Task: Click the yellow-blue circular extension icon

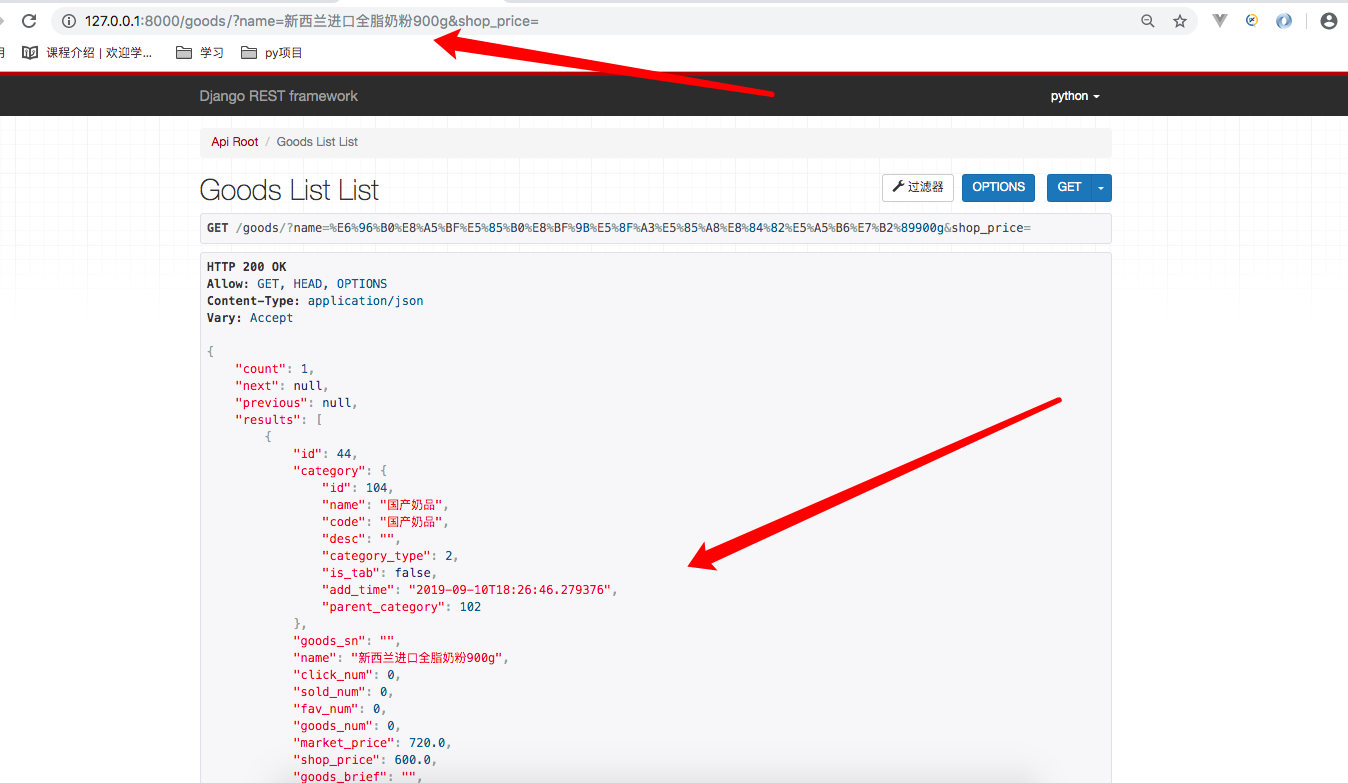Action: 1252,20
